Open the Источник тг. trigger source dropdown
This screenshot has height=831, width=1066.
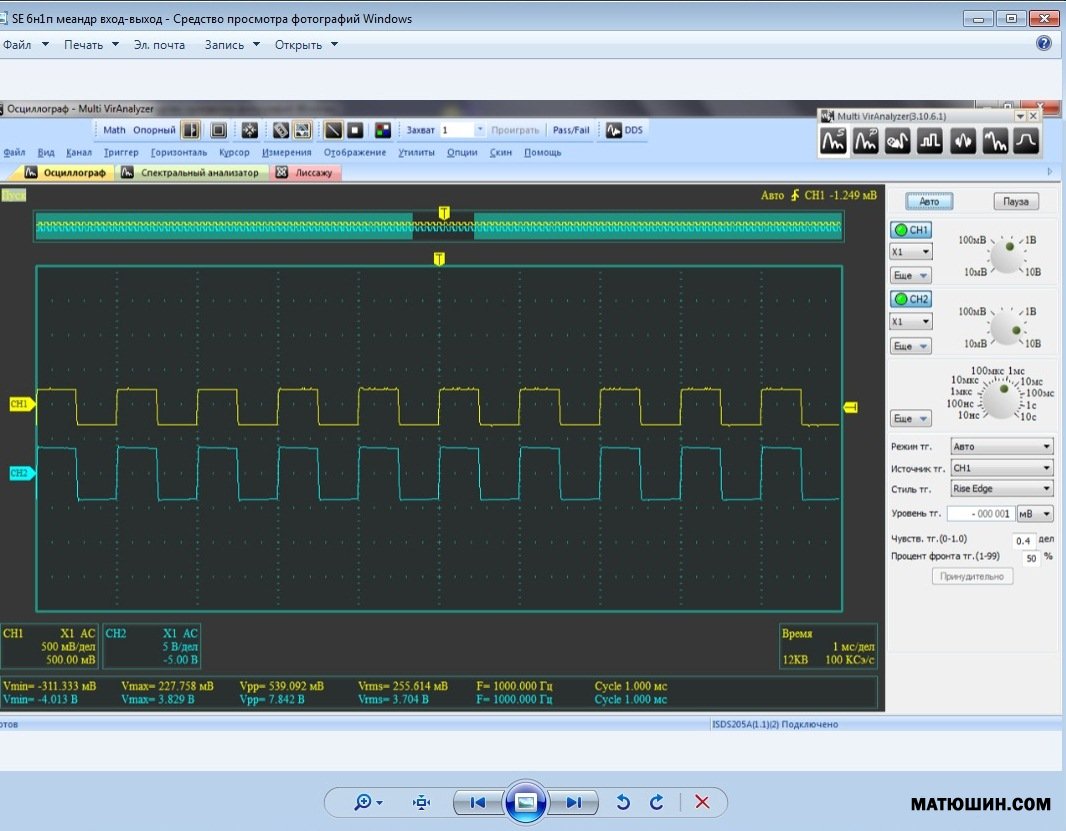1001,468
